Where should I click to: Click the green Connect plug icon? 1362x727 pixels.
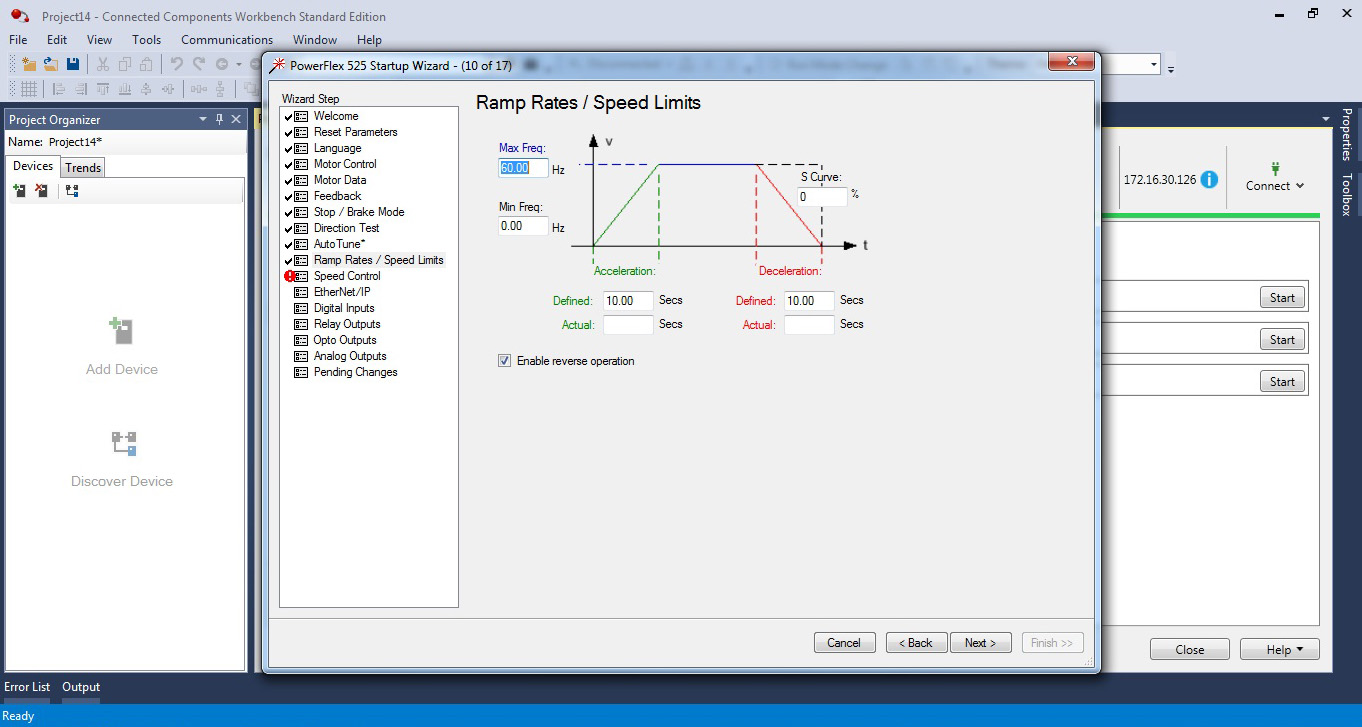click(1275, 169)
